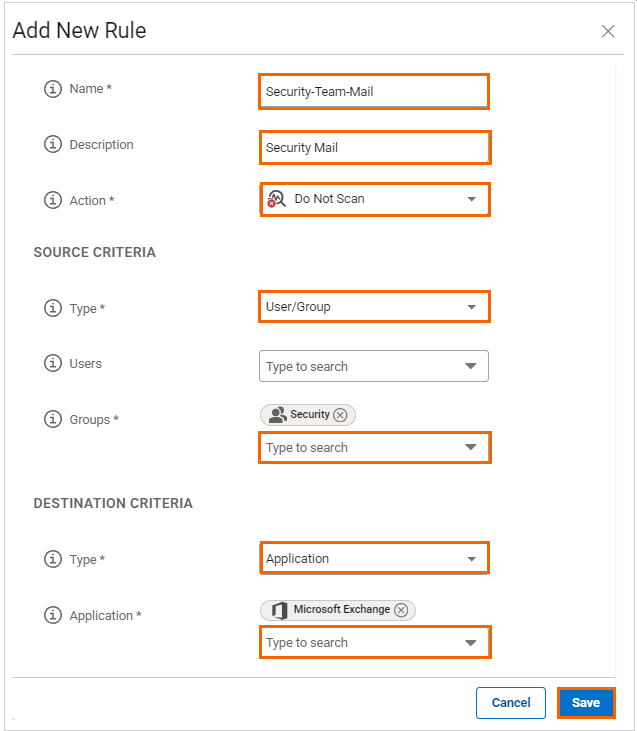This screenshot has height=731, width=637.
Task: Click the info icon beside Action
Action: pyautogui.click(x=53, y=200)
